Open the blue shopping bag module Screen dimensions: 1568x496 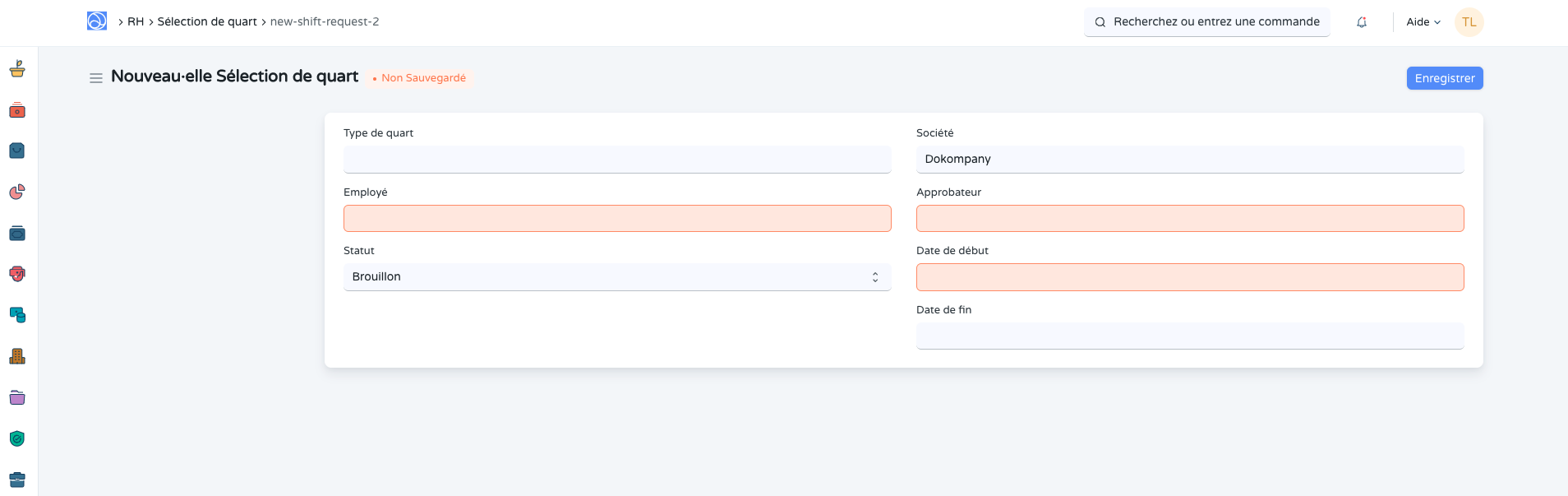point(17,151)
